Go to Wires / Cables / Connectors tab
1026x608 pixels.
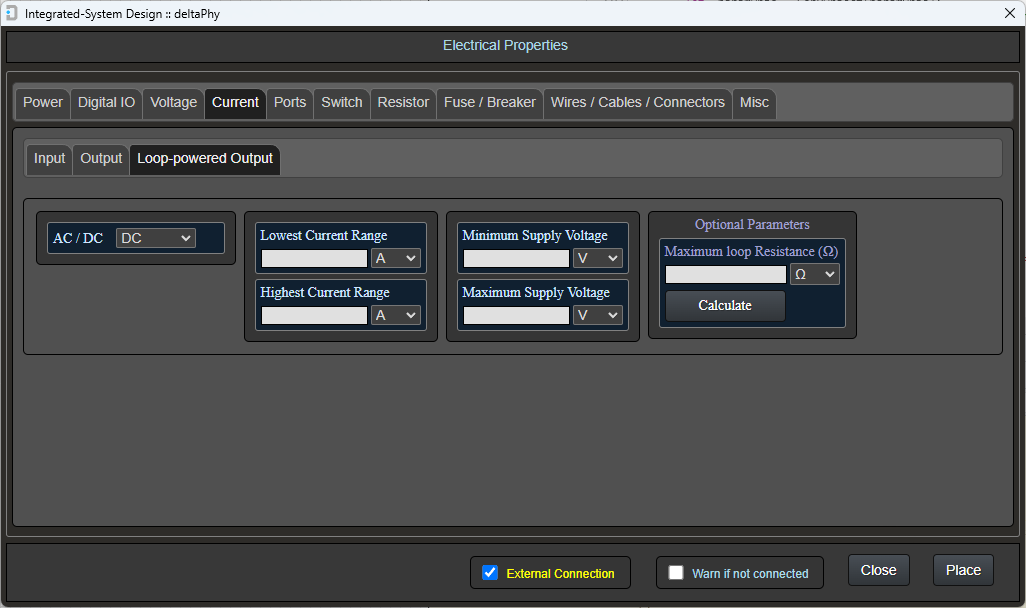click(638, 103)
